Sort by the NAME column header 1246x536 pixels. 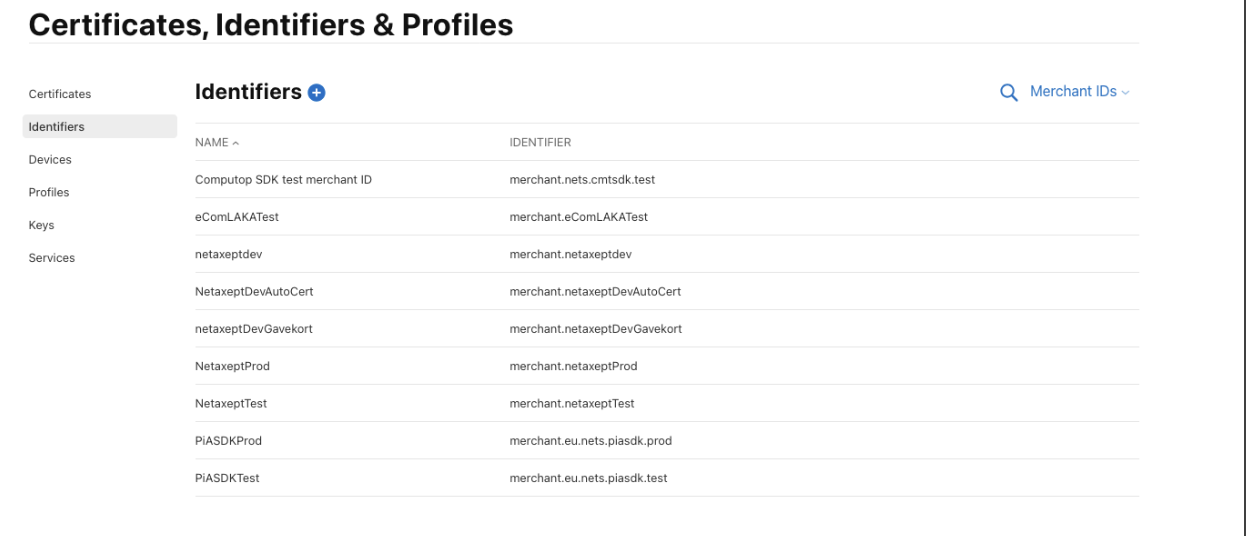point(217,142)
